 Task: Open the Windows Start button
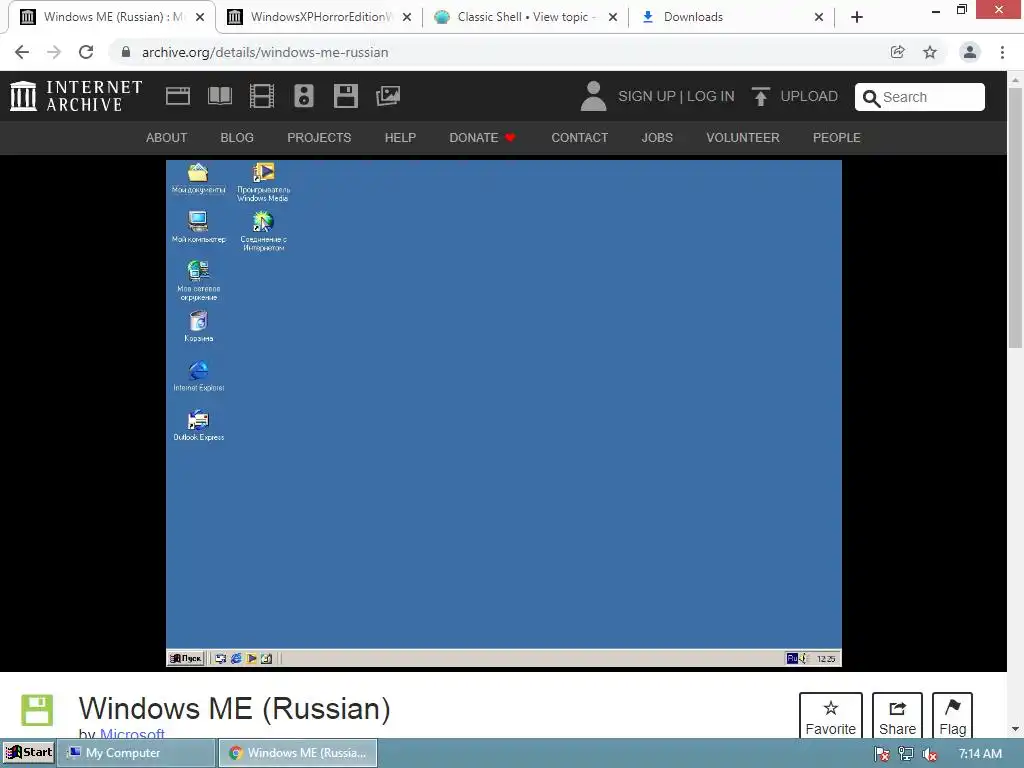click(x=29, y=753)
